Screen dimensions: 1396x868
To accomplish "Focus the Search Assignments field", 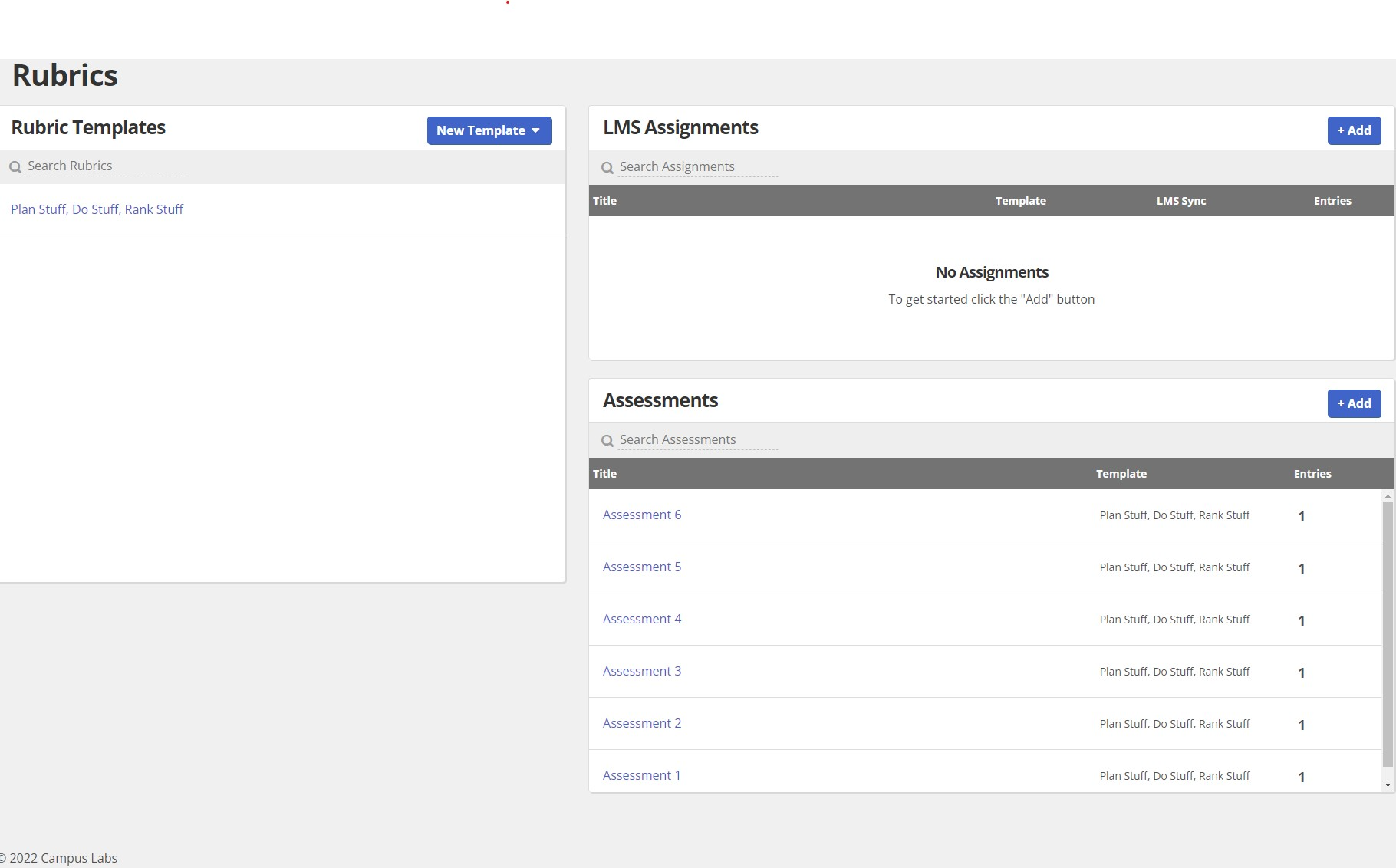I will (x=698, y=167).
